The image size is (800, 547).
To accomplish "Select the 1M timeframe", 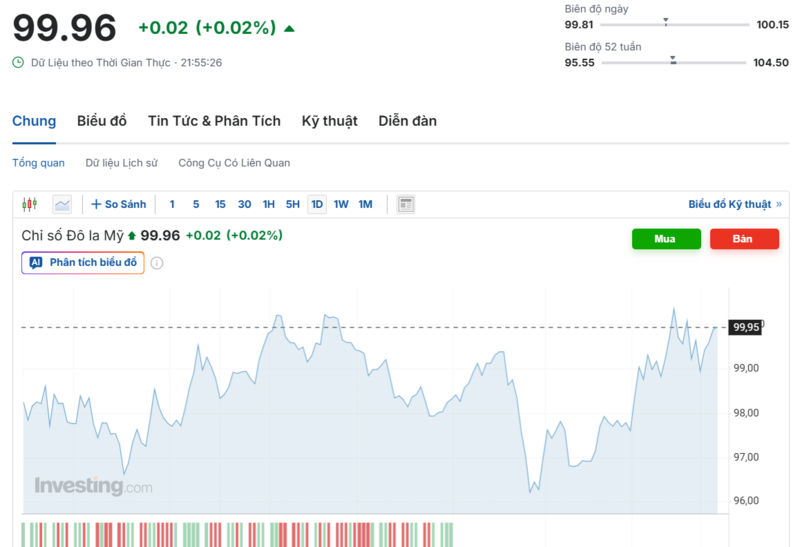I will [x=365, y=204].
